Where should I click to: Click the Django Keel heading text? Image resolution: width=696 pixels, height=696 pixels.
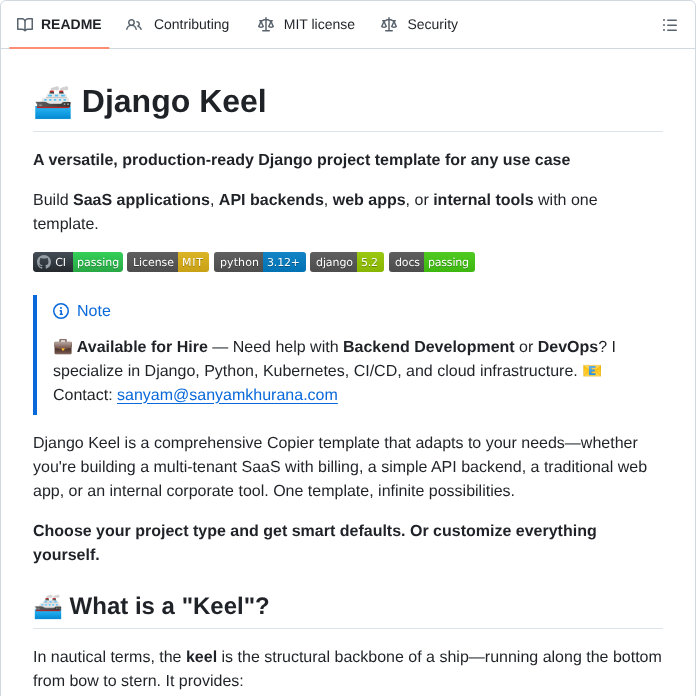(x=174, y=102)
